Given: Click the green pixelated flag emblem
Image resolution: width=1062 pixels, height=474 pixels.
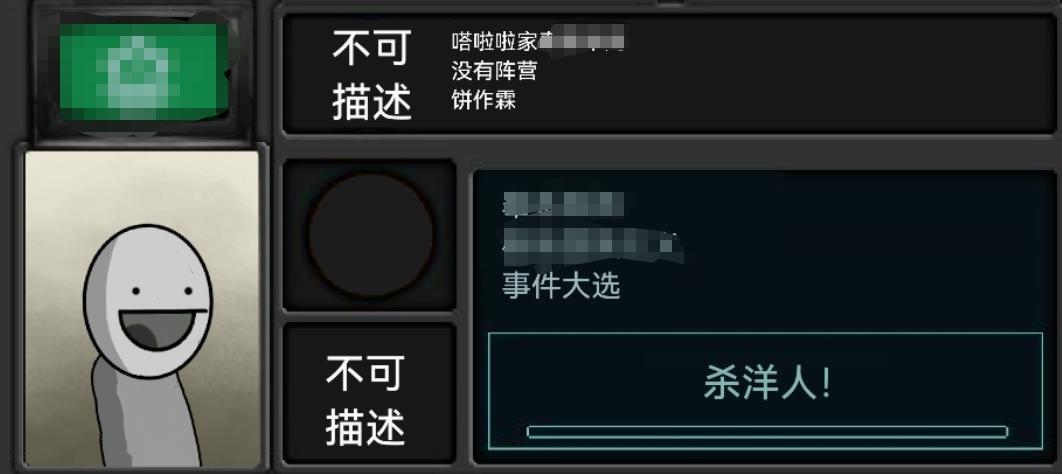Looking at the screenshot, I should click(143, 72).
